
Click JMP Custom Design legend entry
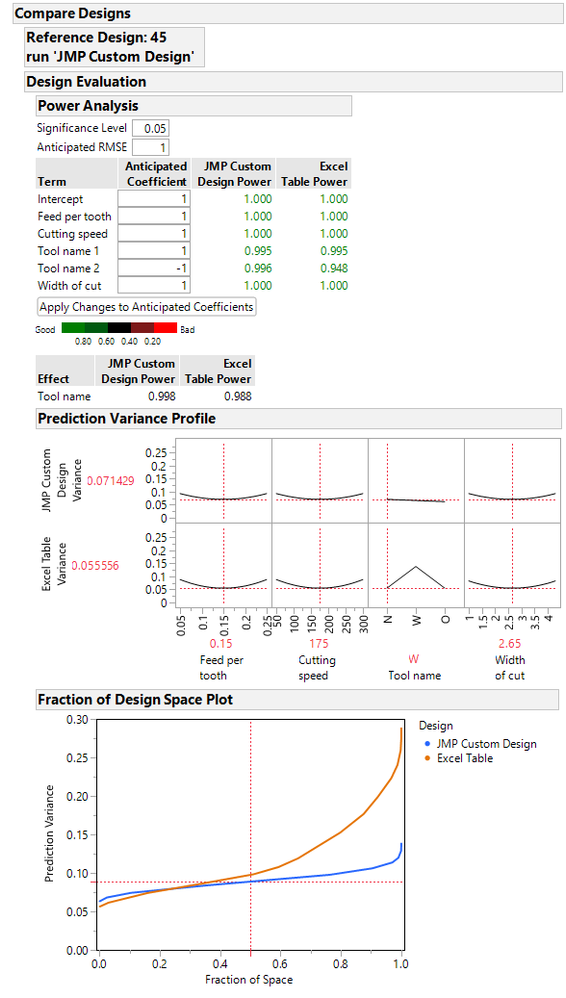(482, 743)
